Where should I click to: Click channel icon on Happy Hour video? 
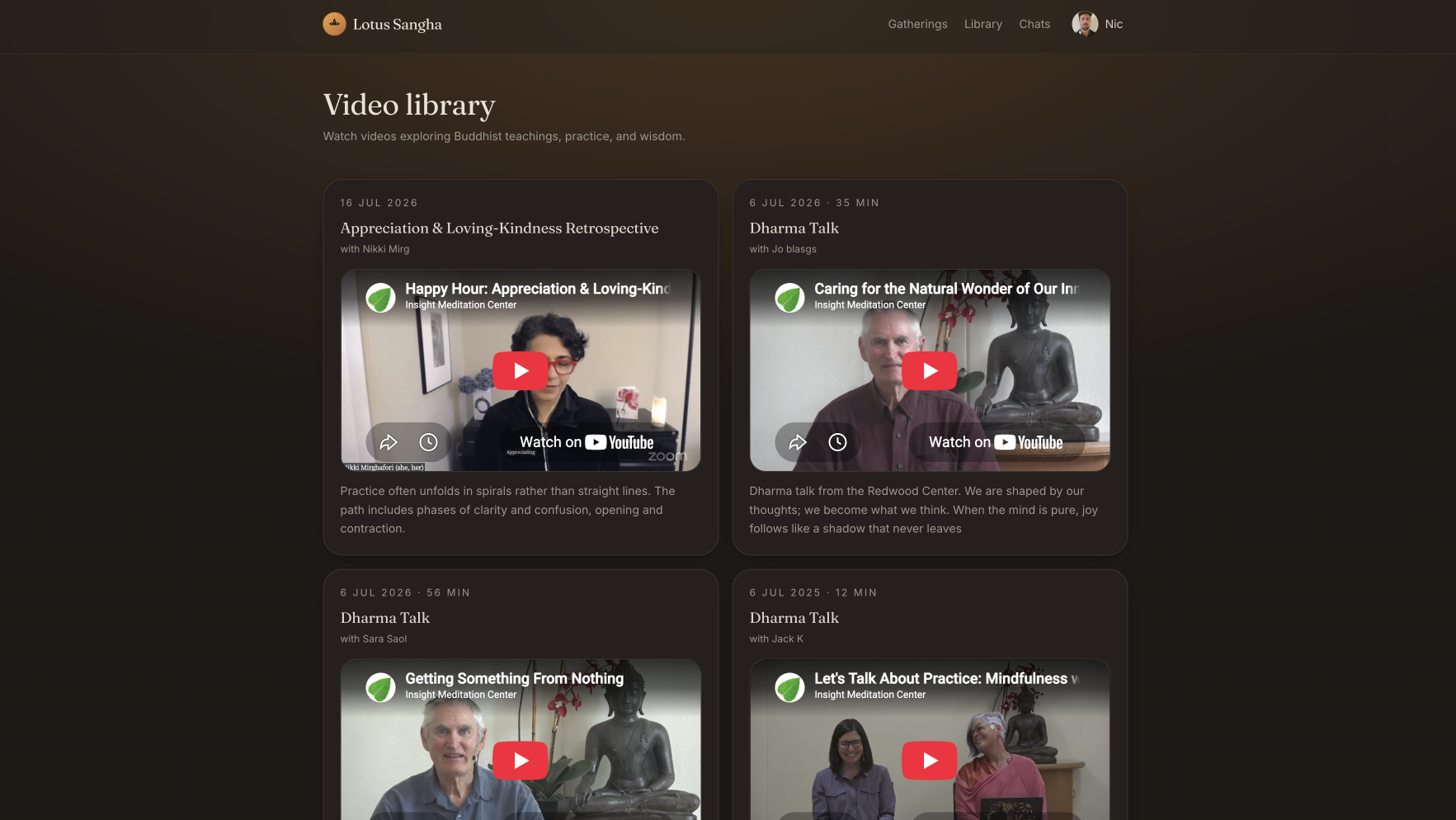[x=380, y=297]
